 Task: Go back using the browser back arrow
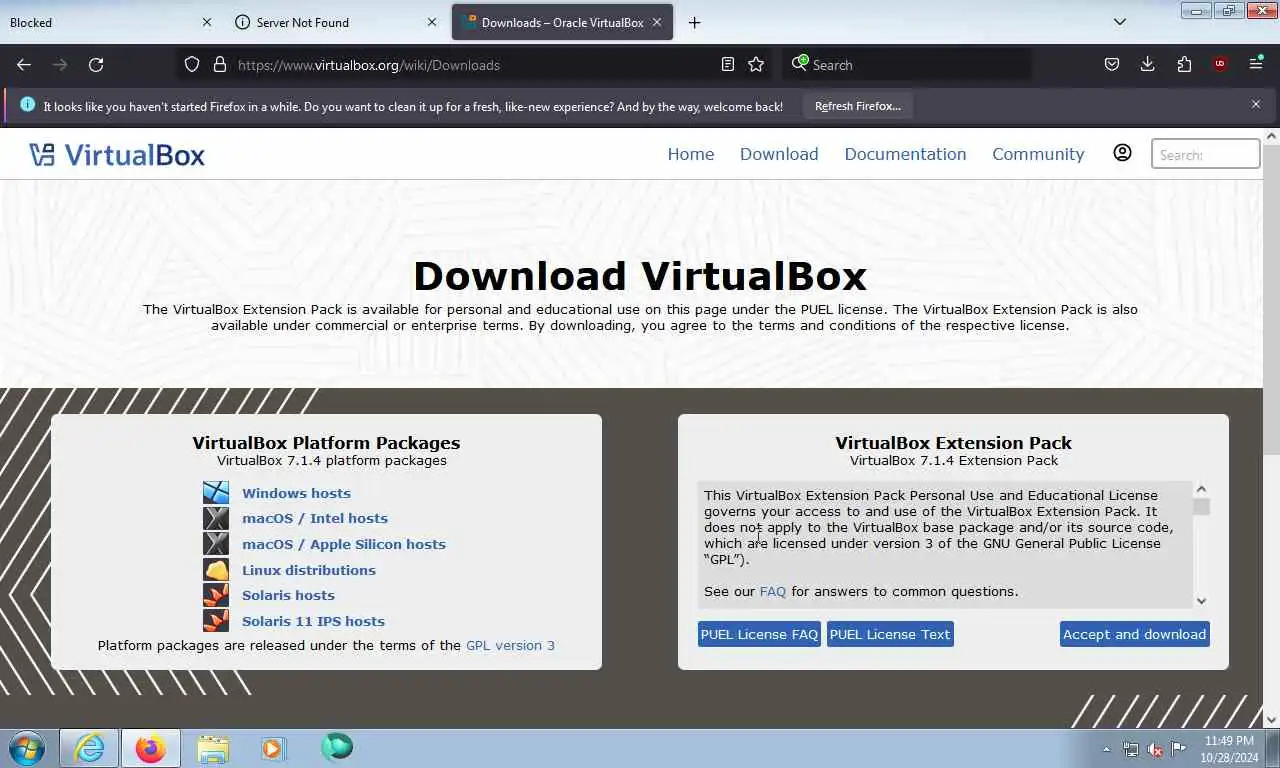[x=24, y=64]
